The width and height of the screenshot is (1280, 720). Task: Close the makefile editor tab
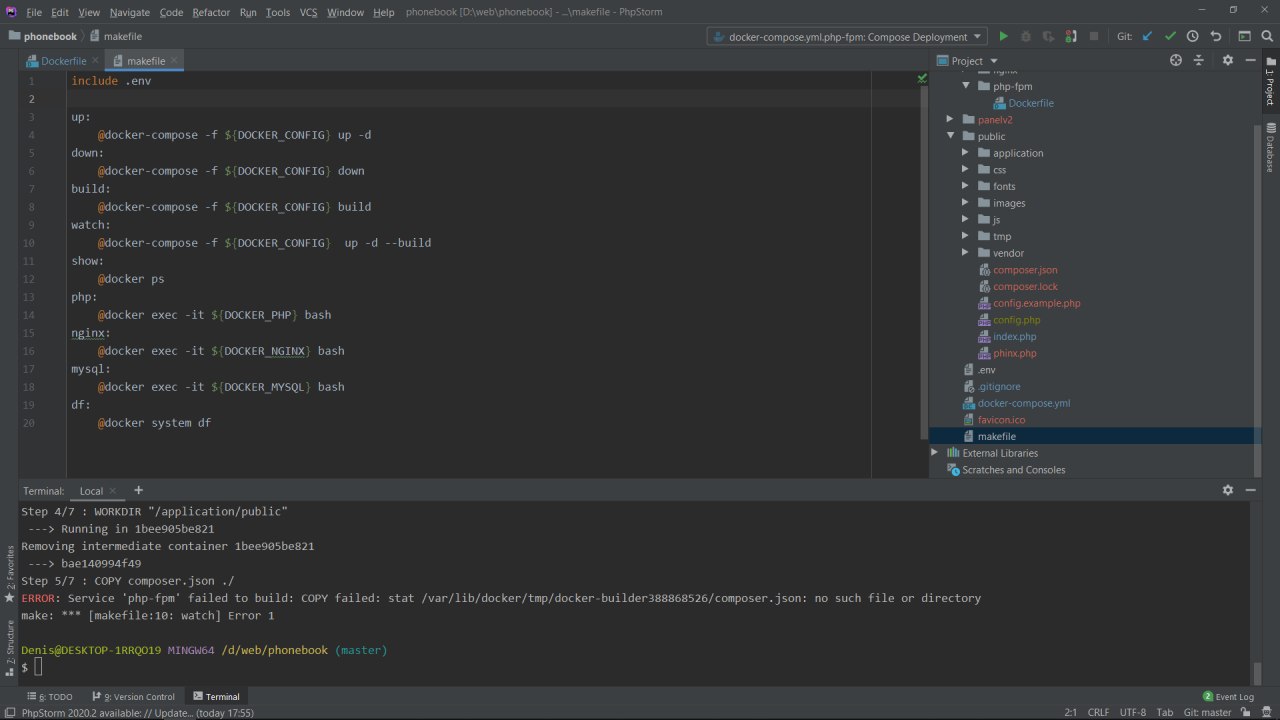coord(174,61)
